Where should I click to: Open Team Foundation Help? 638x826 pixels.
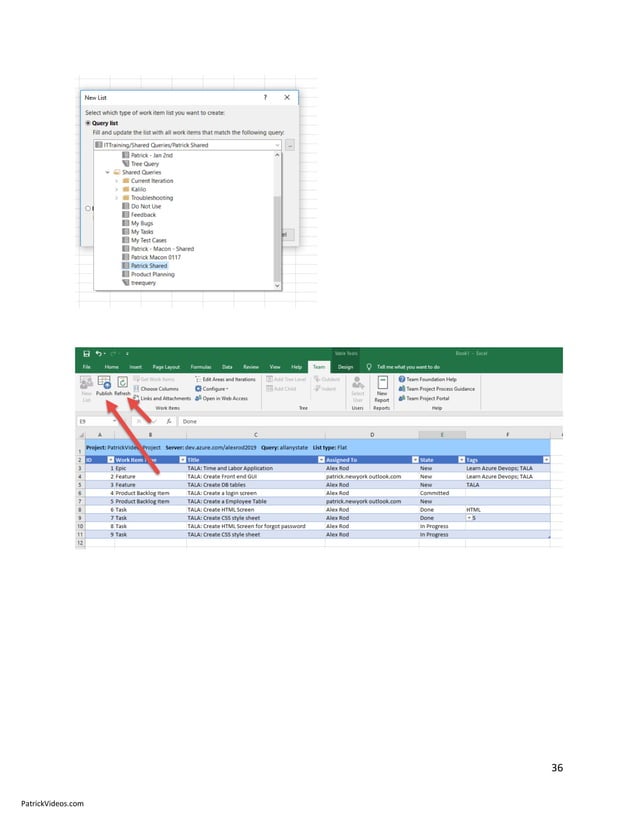(427, 379)
